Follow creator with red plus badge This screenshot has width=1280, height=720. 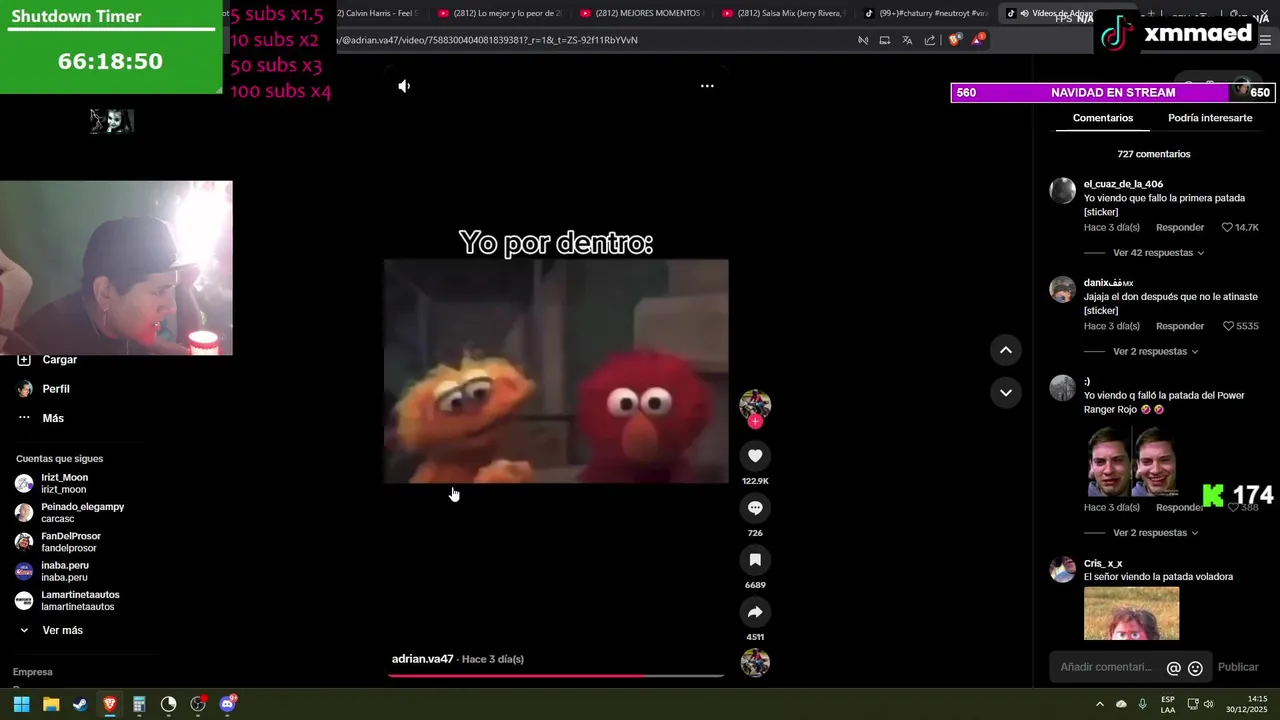755,422
